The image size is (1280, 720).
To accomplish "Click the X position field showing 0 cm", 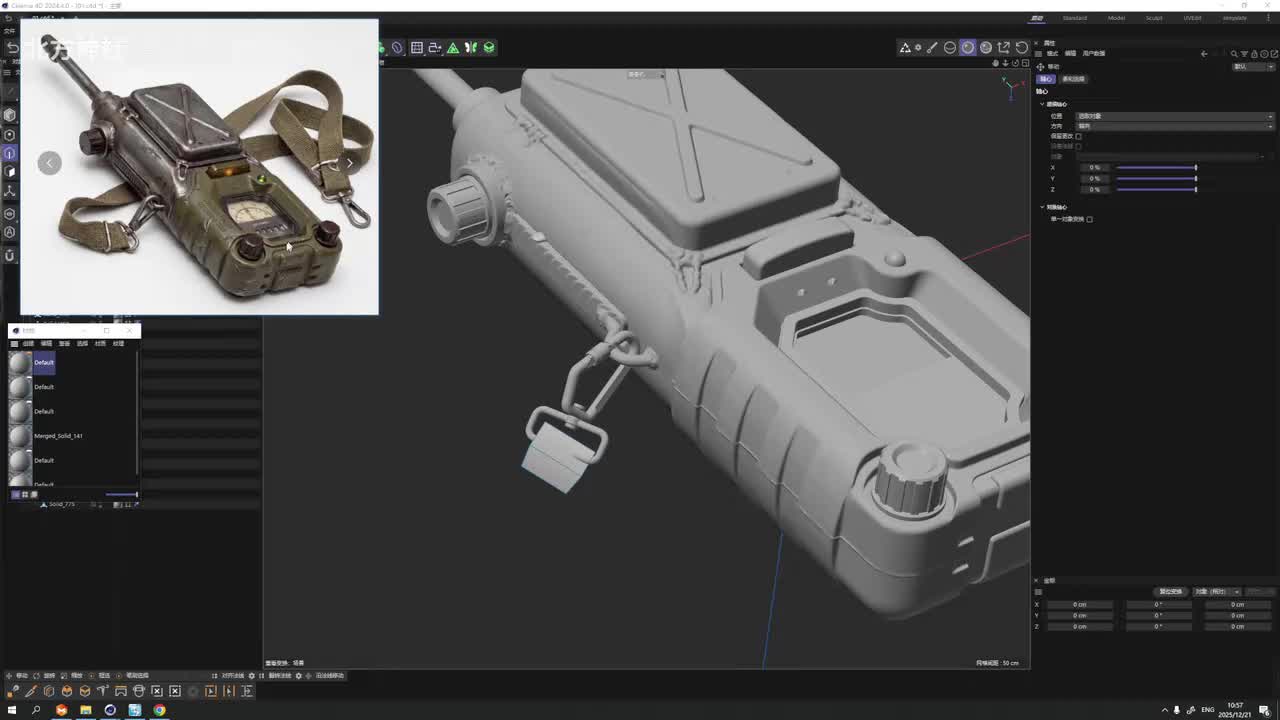I will coord(1079,605).
